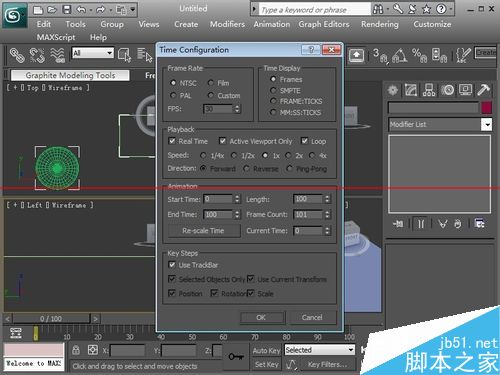Click the End Time spinner arrows

coord(237,214)
